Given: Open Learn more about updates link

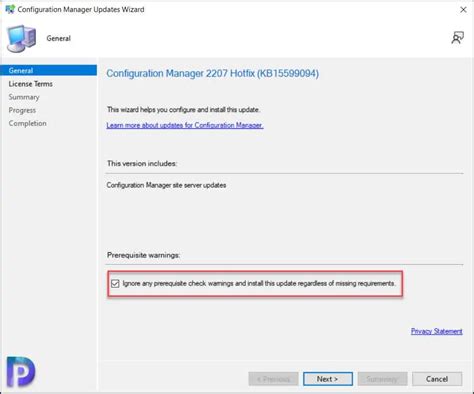Looking at the screenshot, I should coord(185,125).
